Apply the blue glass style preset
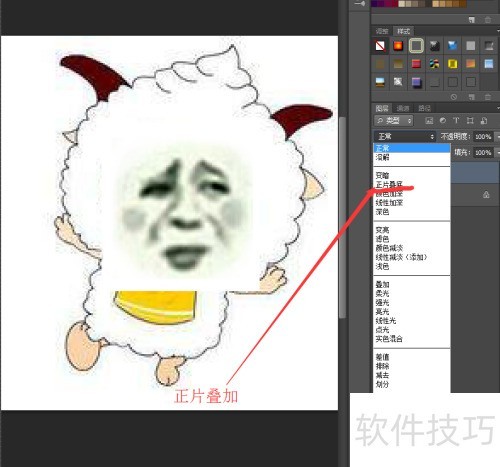500x467 pixels. [452, 46]
